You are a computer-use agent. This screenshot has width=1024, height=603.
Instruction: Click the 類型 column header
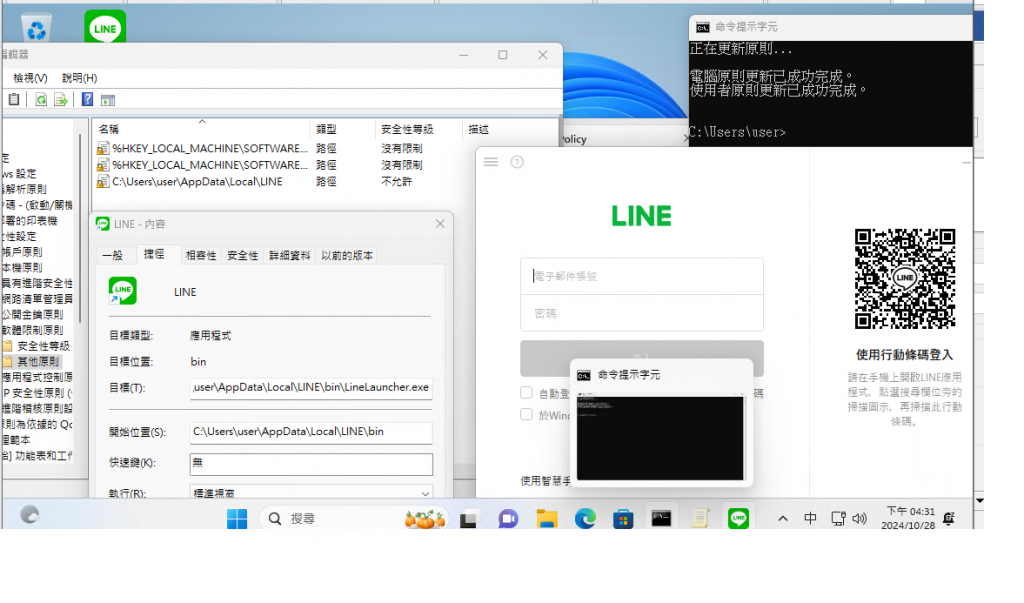[343, 129]
